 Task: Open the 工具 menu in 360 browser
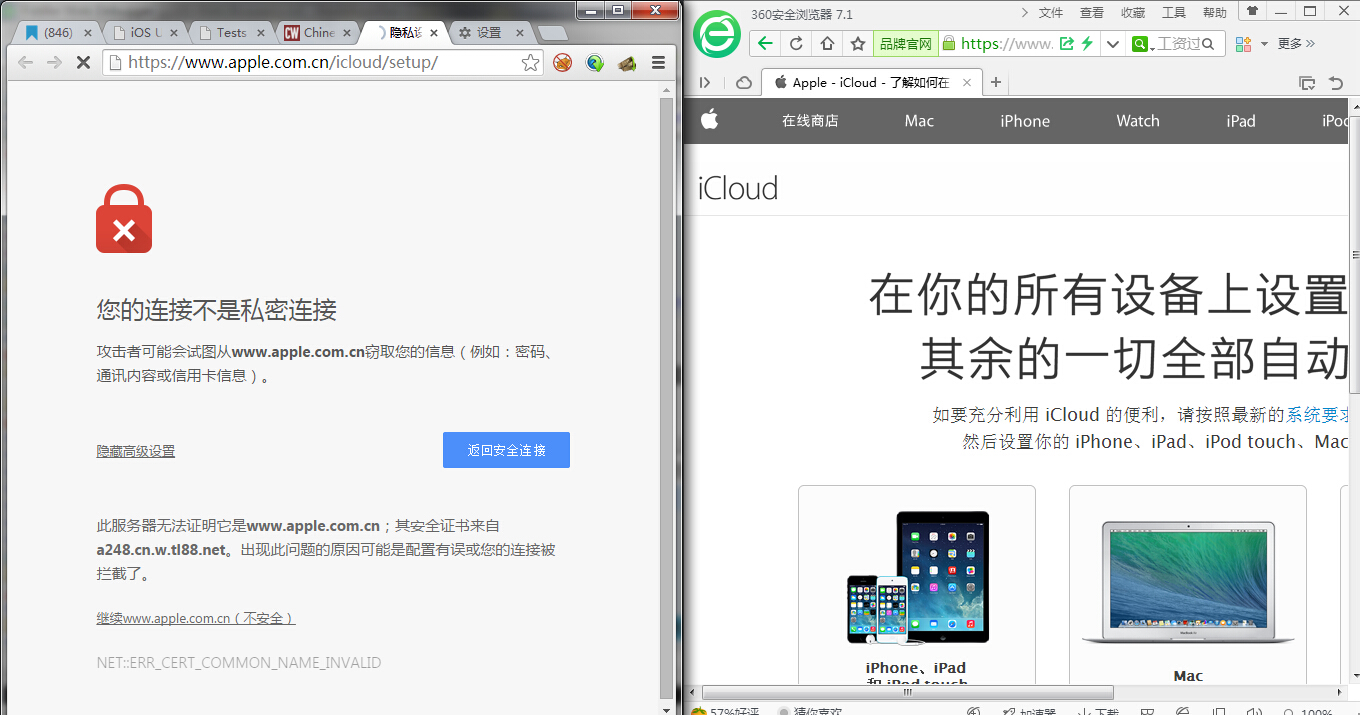tap(1174, 12)
